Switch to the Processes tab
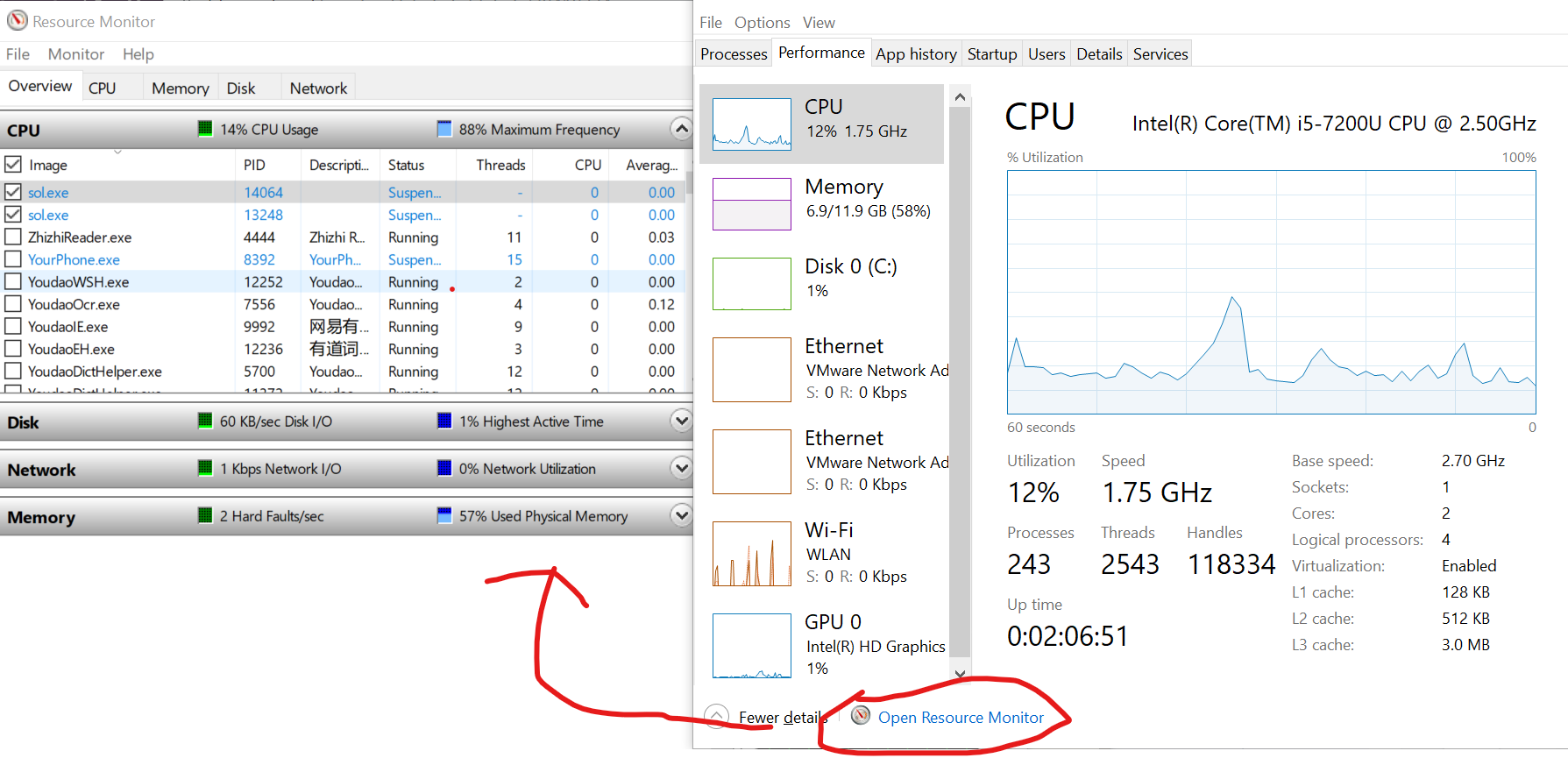This screenshot has height=758, width=1568. coord(734,53)
